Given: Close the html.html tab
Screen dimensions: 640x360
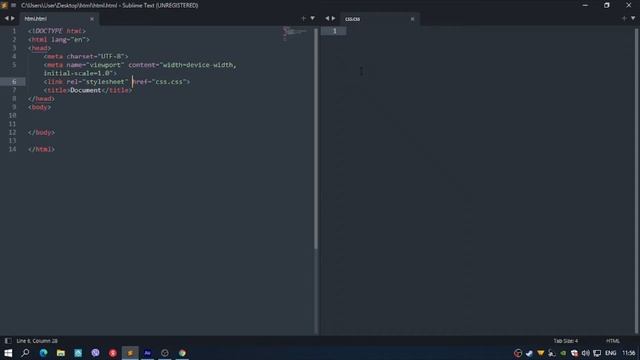Looking at the screenshot, I should point(92,19).
